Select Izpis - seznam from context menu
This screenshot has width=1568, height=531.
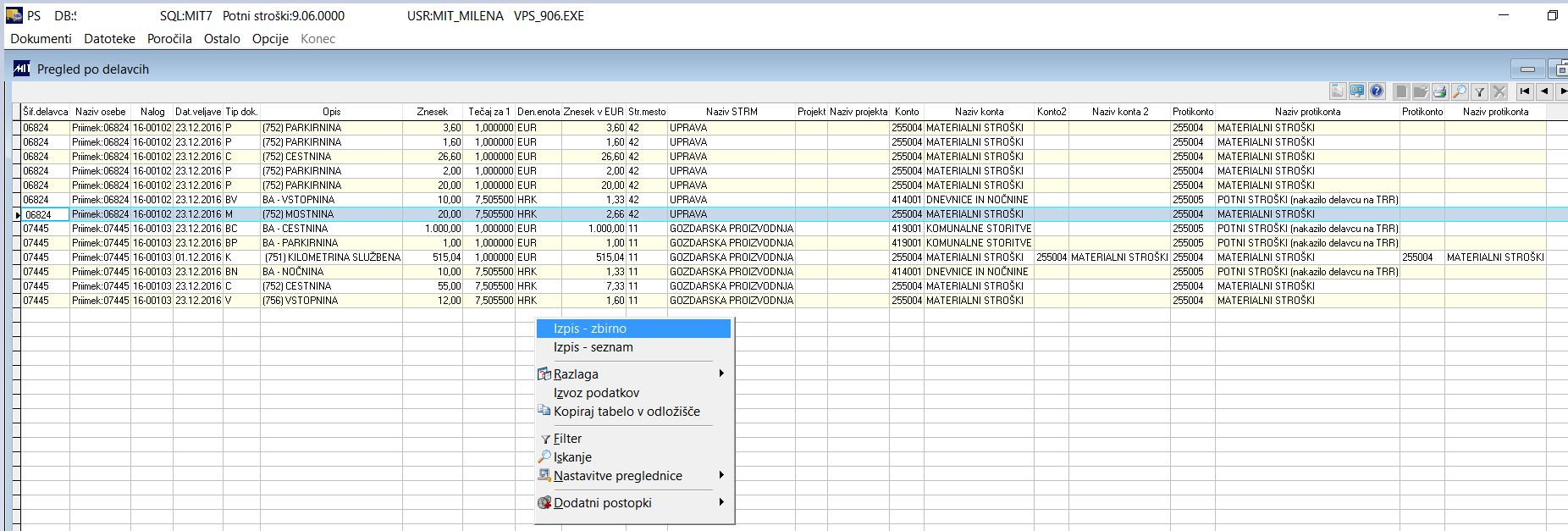pyautogui.click(x=593, y=347)
